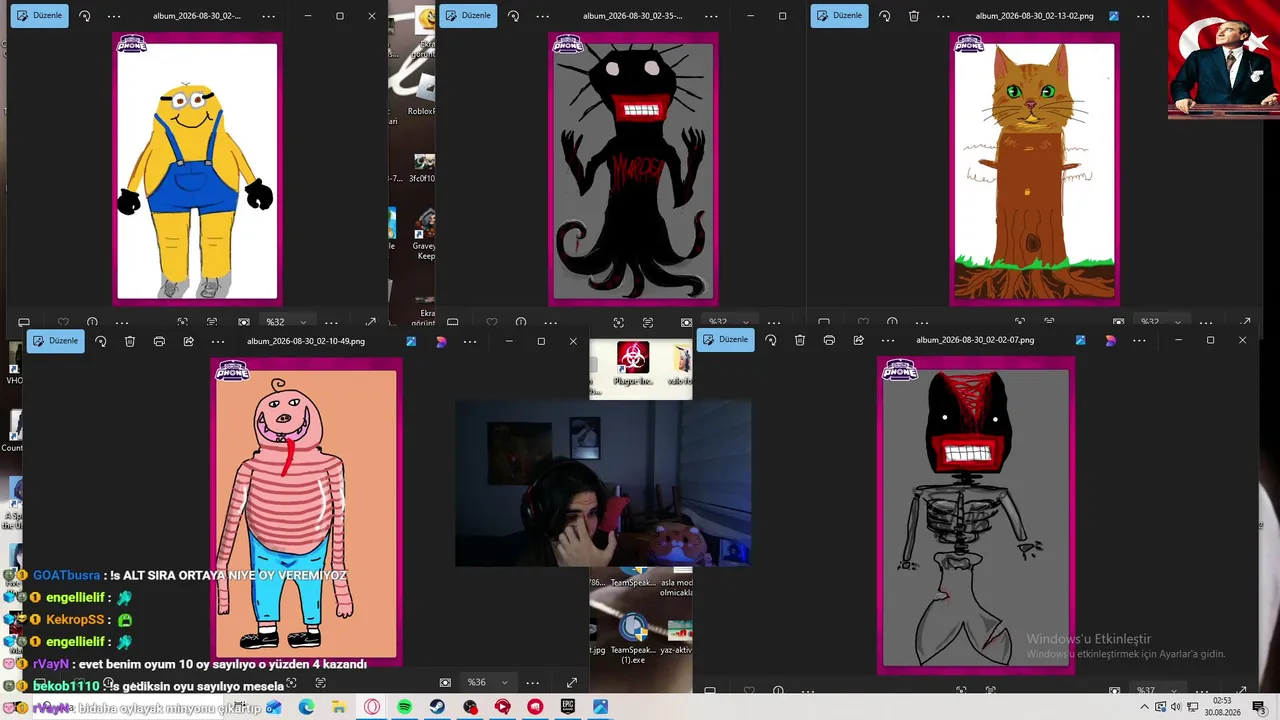Click the yellow minion drawing

point(197,170)
